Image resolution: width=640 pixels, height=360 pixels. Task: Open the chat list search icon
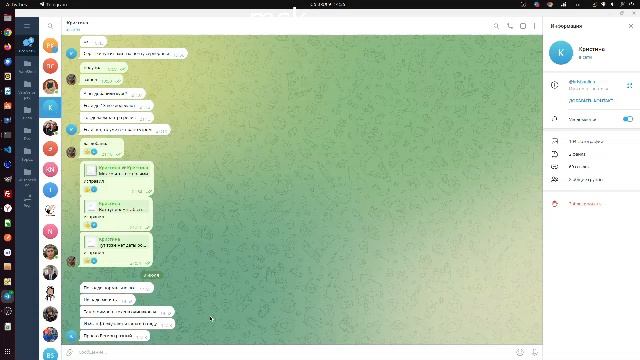click(x=50, y=26)
